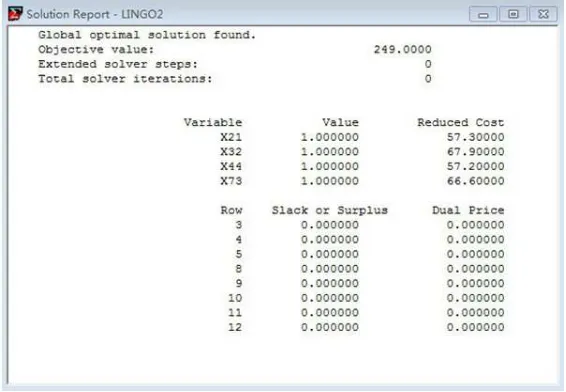The width and height of the screenshot is (566, 392).
Task: Minimize the Solution Report window
Action: [483, 14]
